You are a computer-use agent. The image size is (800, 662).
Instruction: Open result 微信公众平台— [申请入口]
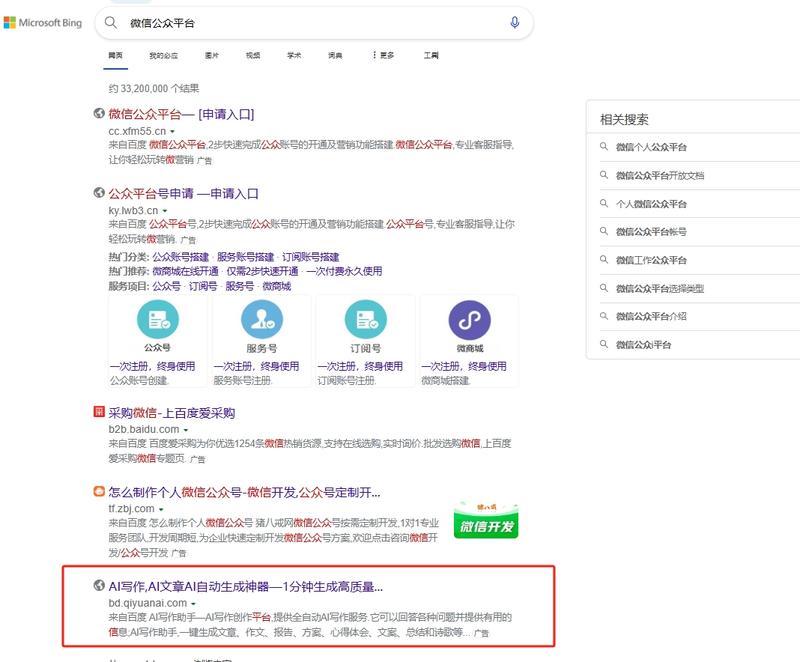[x=181, y=114]
